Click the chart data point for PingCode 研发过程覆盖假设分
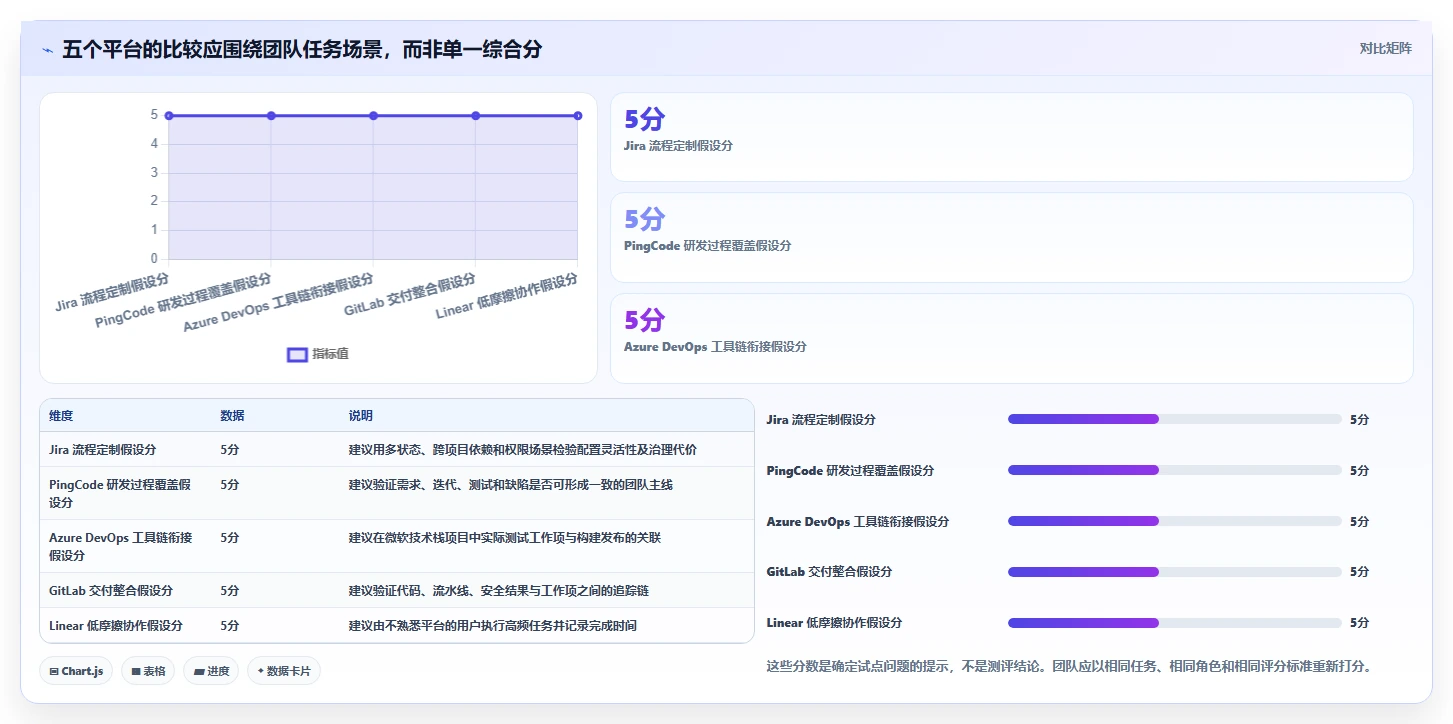The image size is (1453, 724). [x=271, y=116]
